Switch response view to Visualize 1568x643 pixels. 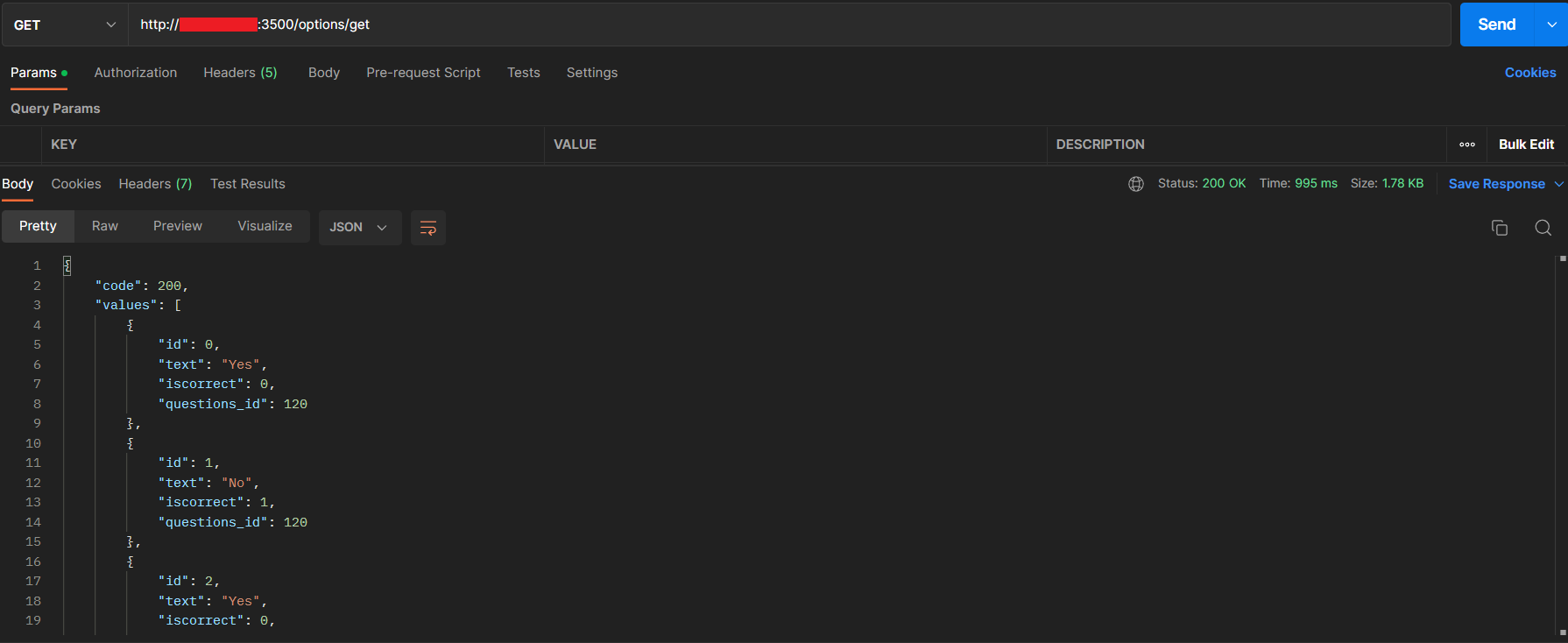[265, 226]
